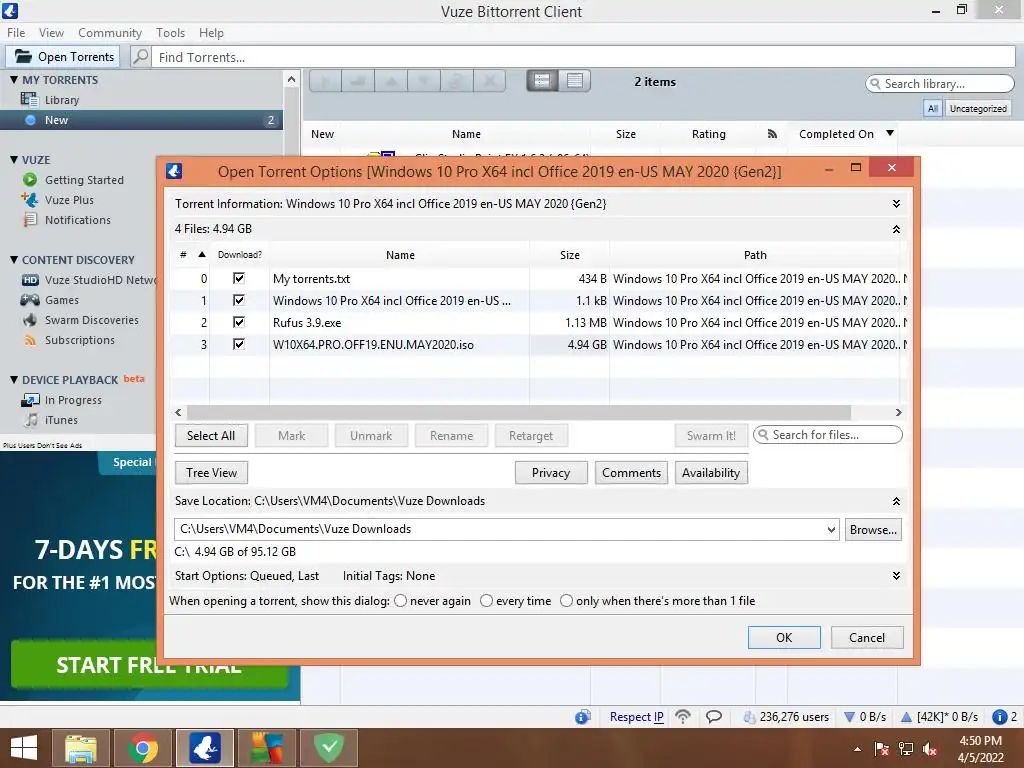Expand the Torrent Information section

(896, 204)
